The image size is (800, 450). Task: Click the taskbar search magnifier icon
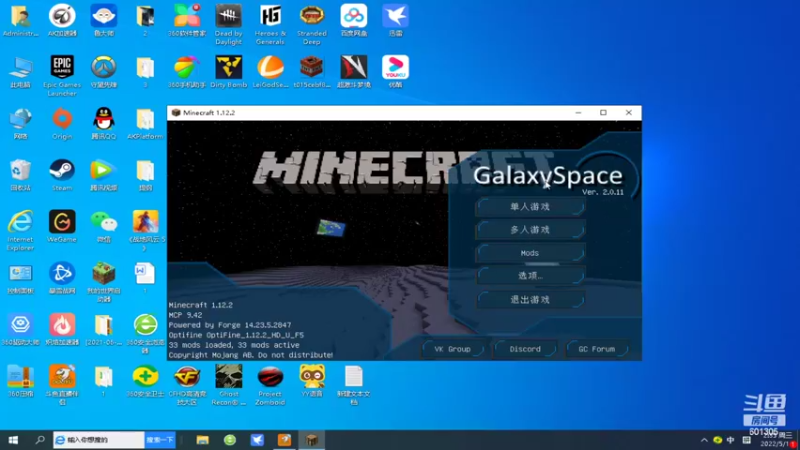point(40,440)
